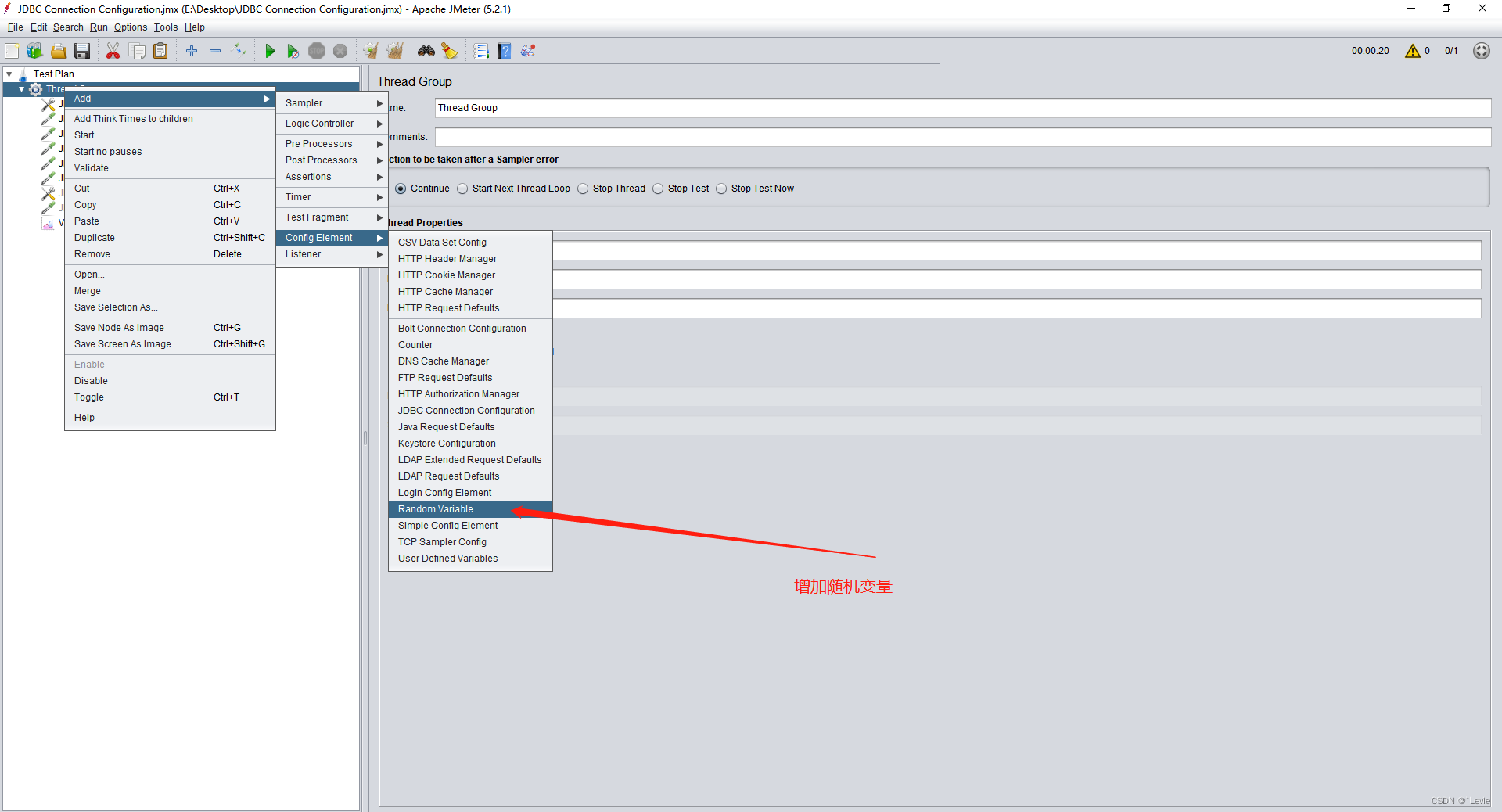Save the test plan using the Save icon
The width and height of the screenshot is (1502, 812).
point(82,51)
